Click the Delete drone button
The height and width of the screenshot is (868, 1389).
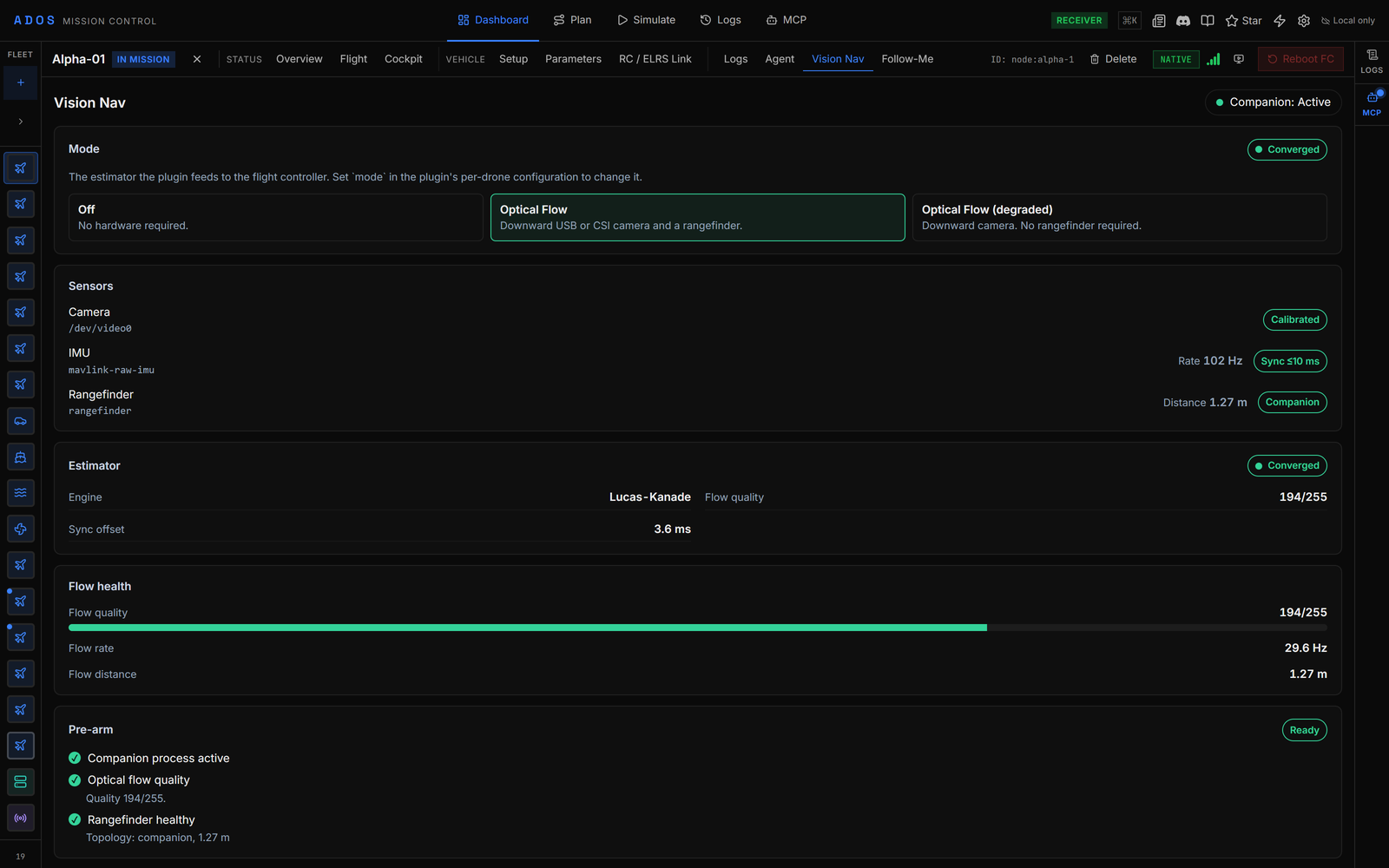[x=1114, y=59]
